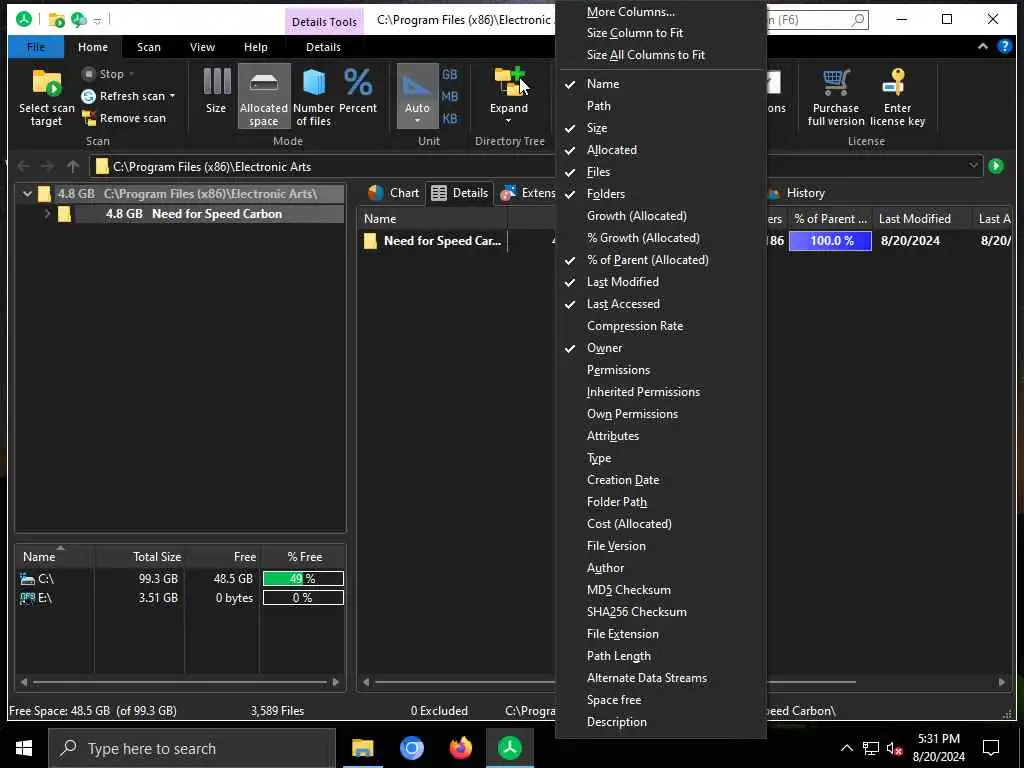Open the Auto unit dropdown arrow
Screen dimensions: 1024x768
click(x=417, y=121)
